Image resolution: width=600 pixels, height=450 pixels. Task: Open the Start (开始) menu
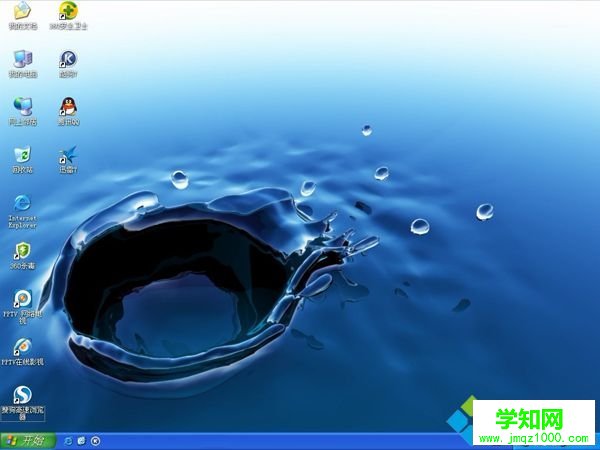pos(28,441)
